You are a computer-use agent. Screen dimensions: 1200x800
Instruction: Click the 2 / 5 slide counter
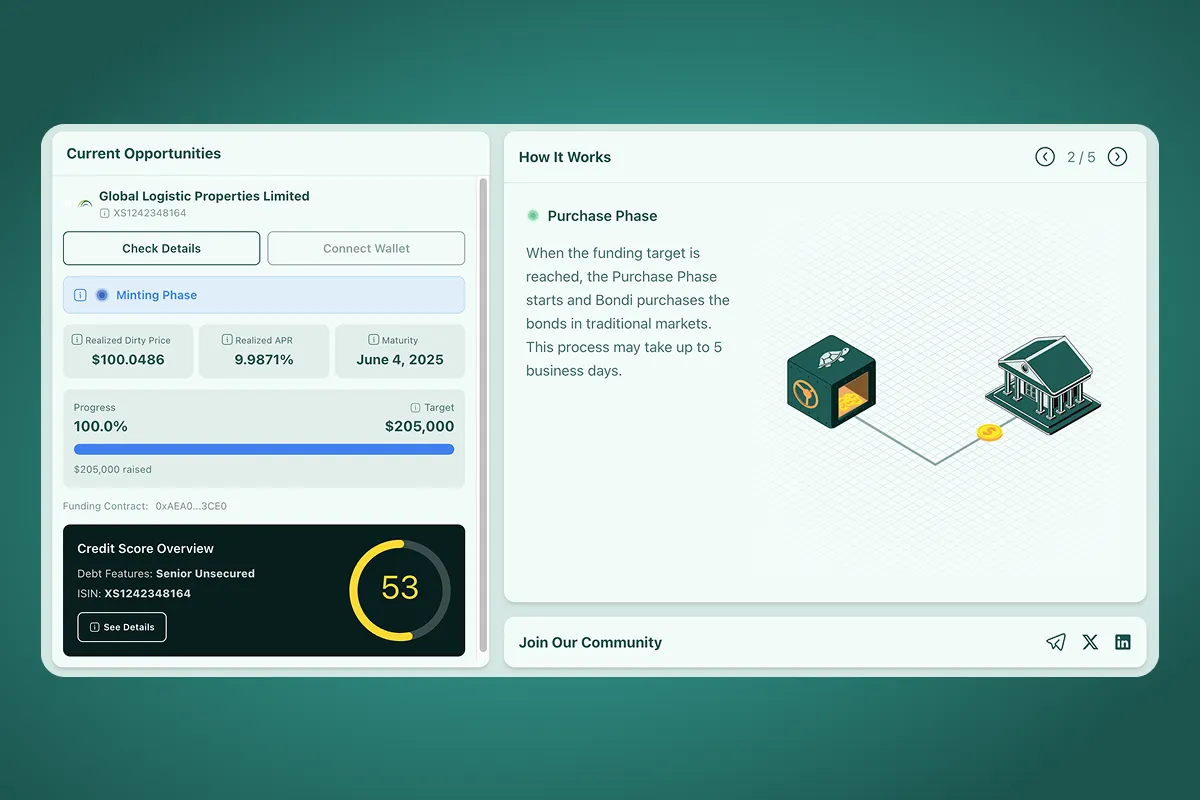[1081, 157]
